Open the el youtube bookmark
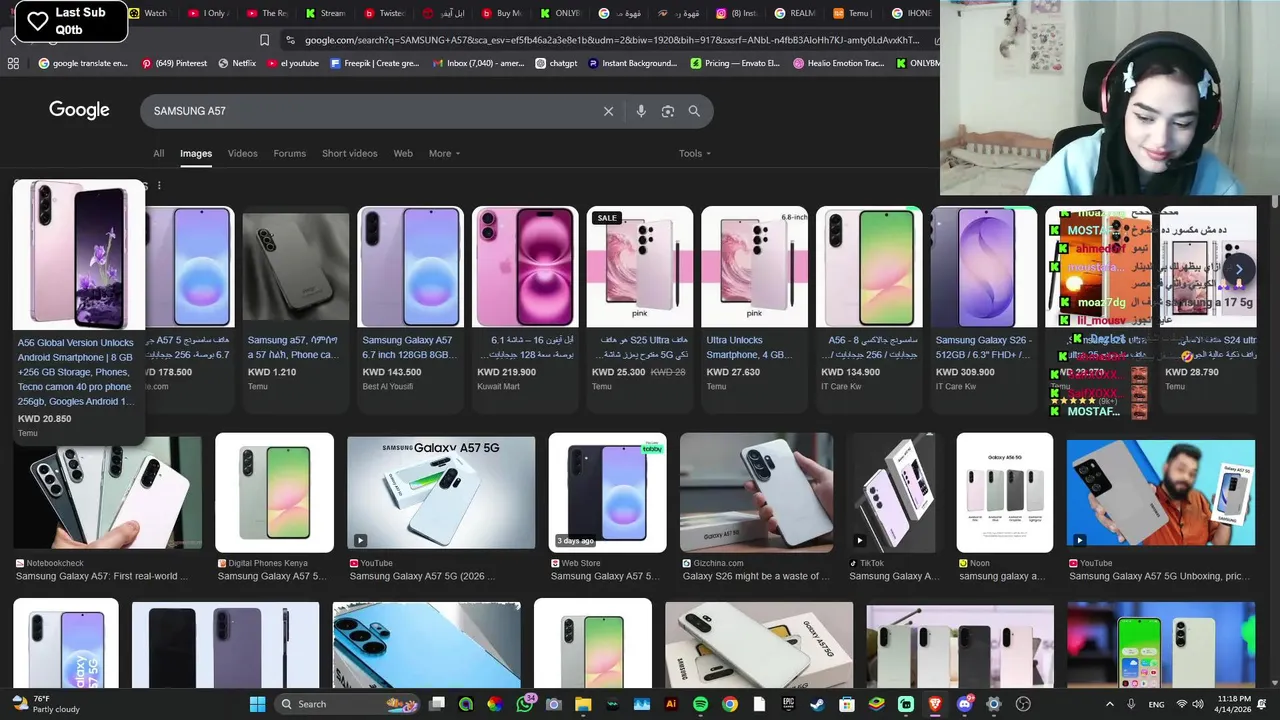The width and height of the screenshot is (1280, 720). 293,63
